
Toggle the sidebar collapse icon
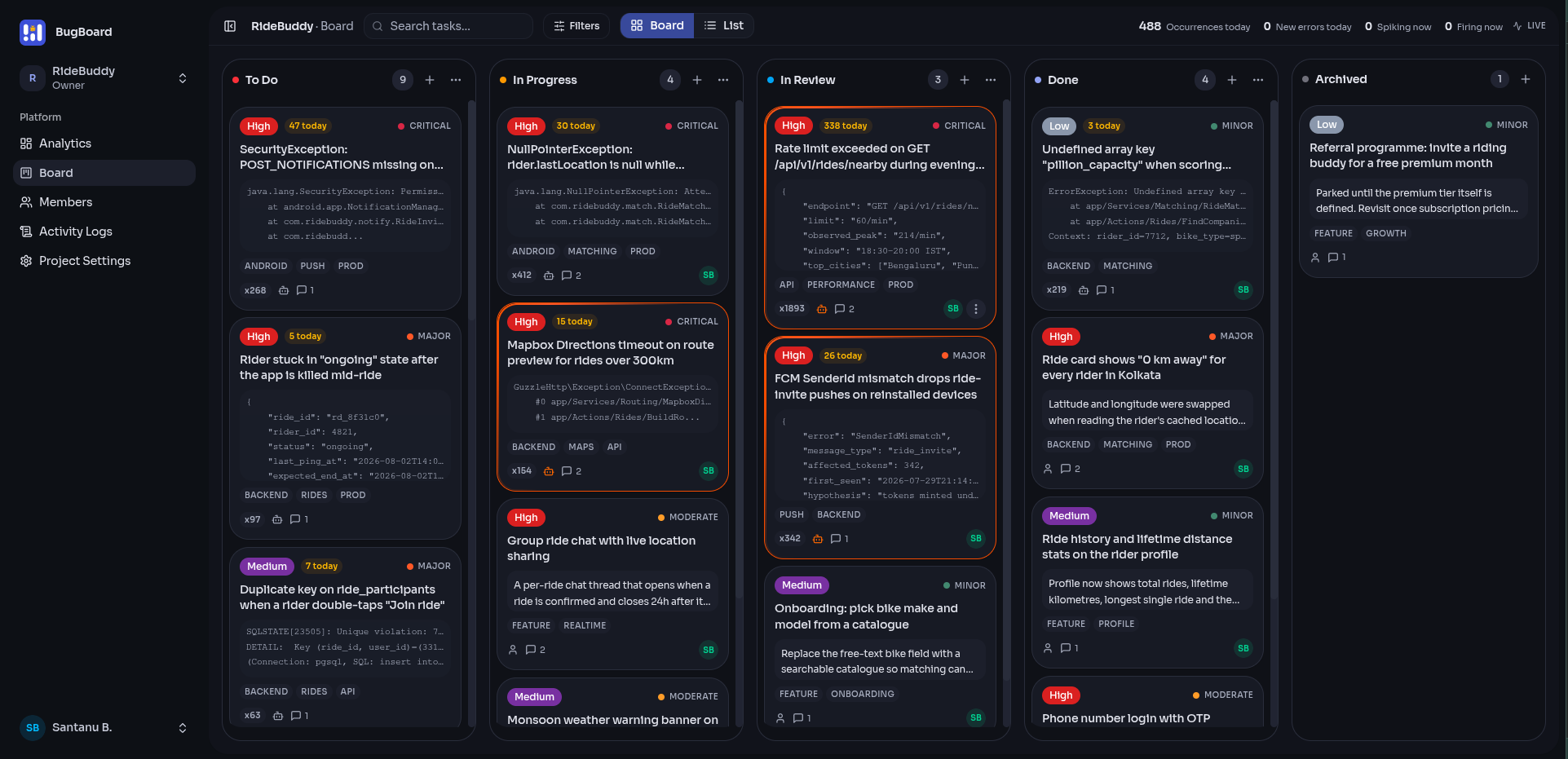click(x=230, y=26)
